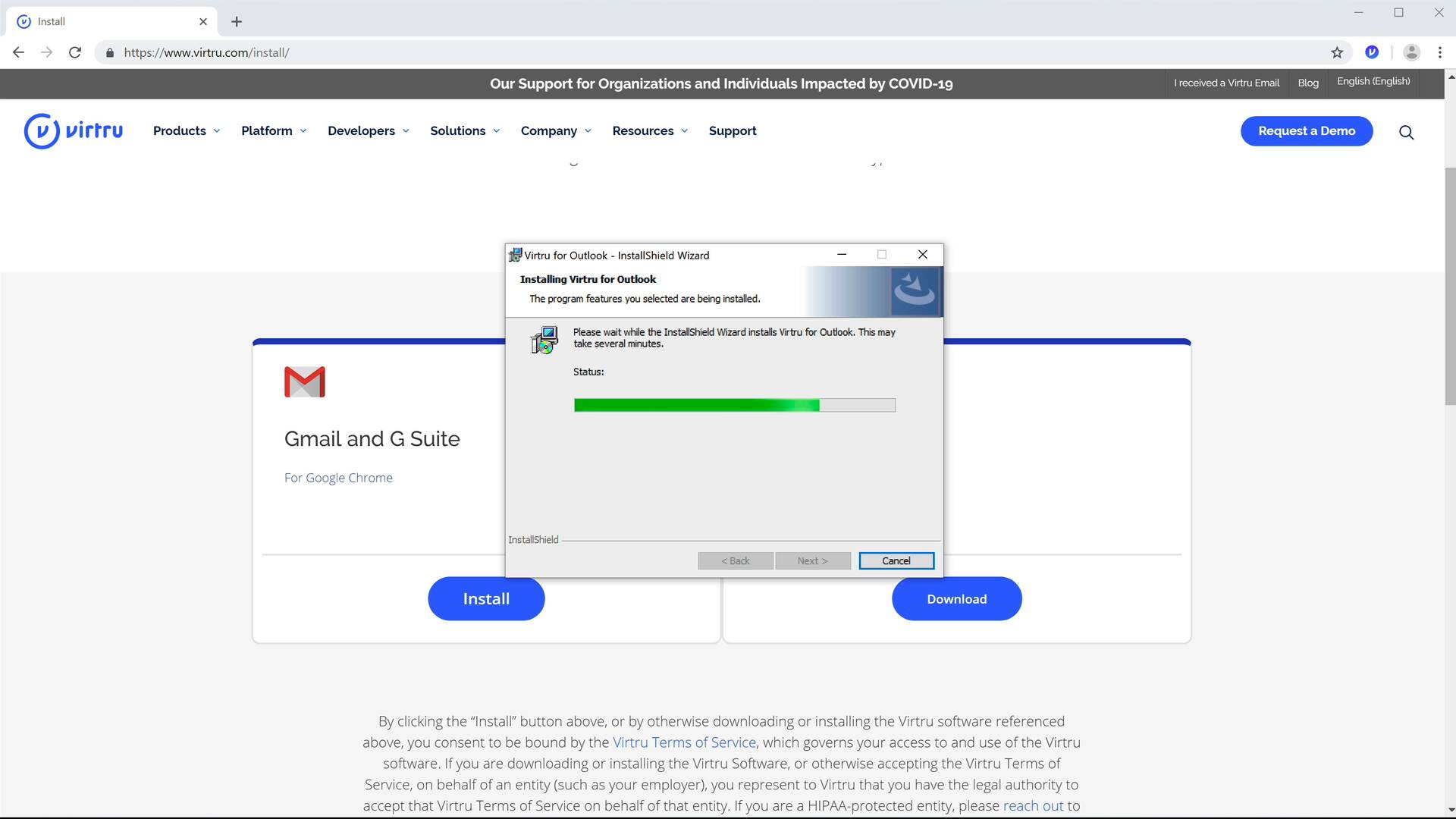
Task: Click the Virtru extension icon in the browser toolbar
Action: (1372, 52)
